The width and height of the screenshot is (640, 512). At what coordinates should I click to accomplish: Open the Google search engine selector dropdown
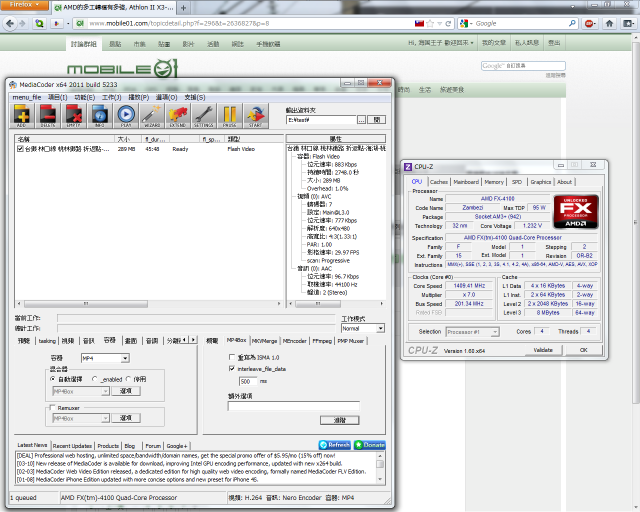point(465,24)
